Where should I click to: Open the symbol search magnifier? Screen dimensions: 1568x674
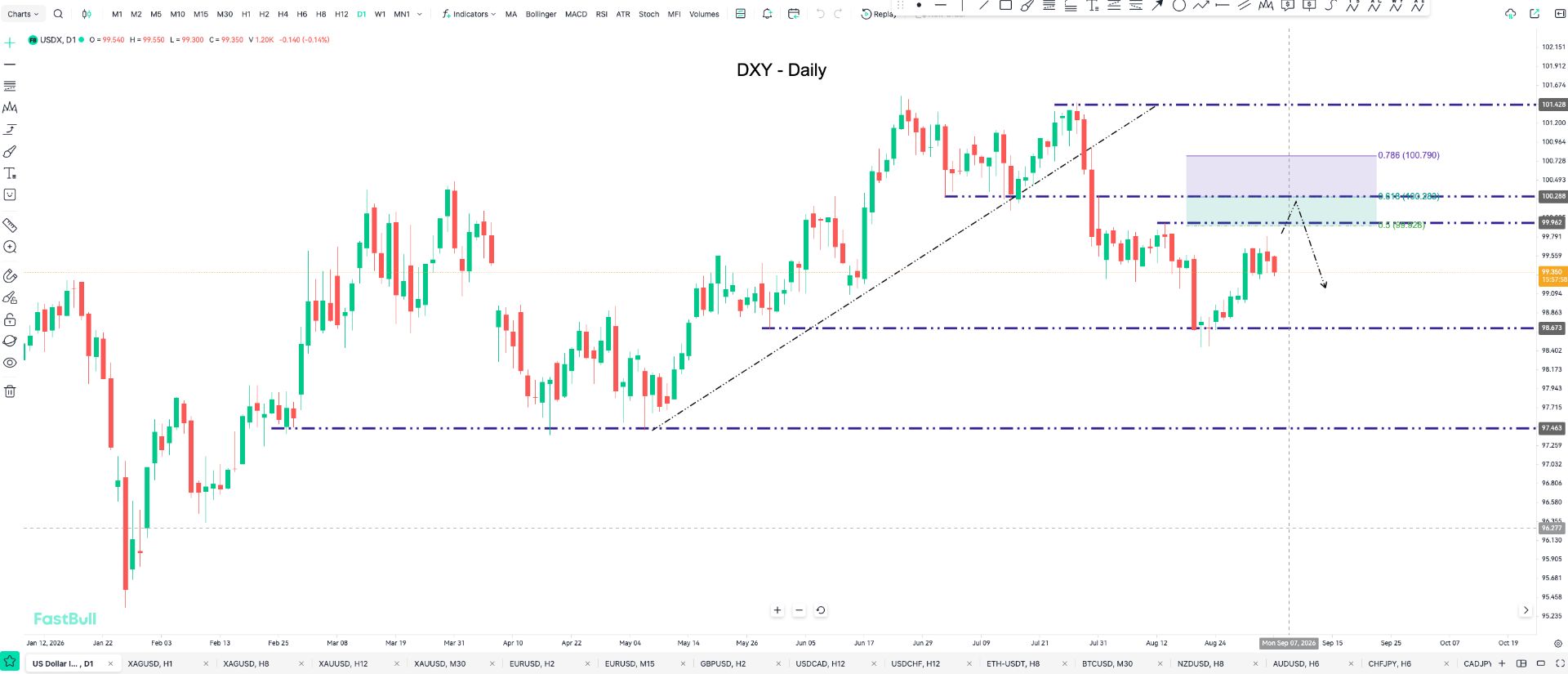(x=58, y=14)
